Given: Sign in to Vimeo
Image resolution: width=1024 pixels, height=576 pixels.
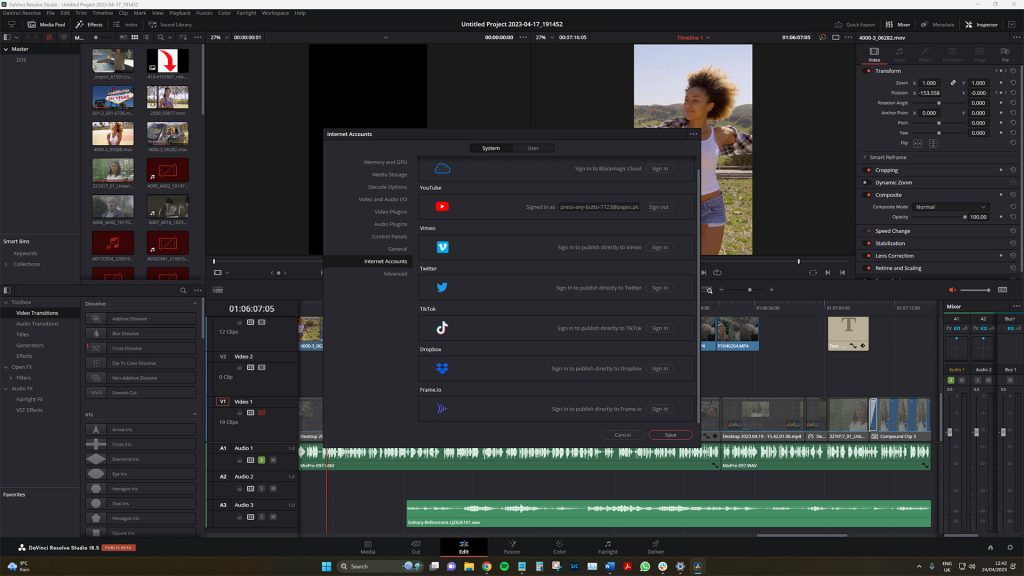Looking at the screenshot, I should [660, 248].
